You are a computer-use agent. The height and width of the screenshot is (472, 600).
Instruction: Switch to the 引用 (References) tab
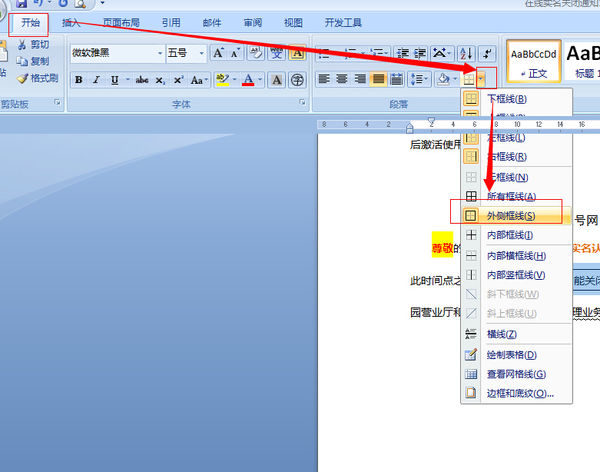[x=171, y=23]
